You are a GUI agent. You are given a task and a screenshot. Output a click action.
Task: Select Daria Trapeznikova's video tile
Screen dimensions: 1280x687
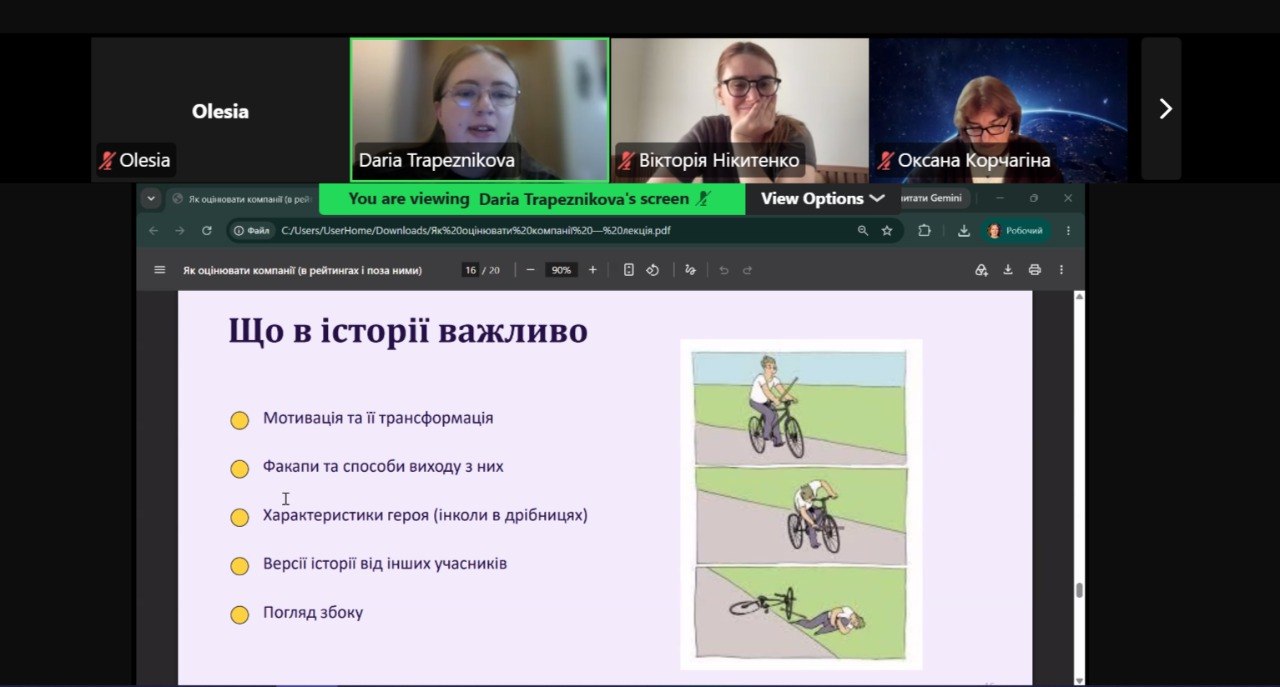[480, 110]
